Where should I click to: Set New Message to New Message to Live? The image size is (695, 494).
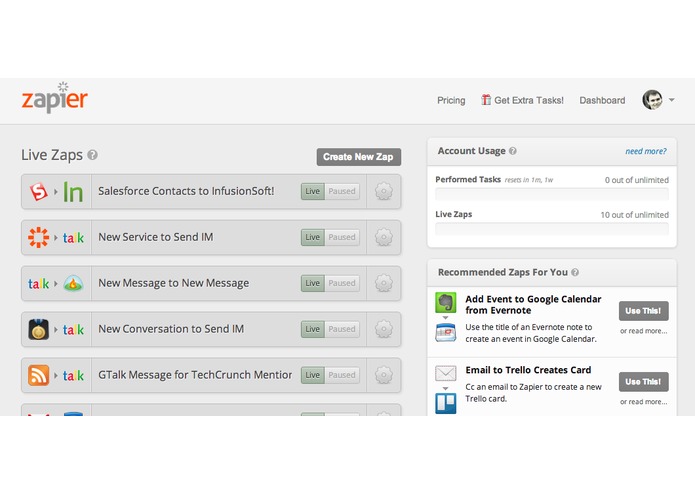pyautogui.click(x=312, y=283)
